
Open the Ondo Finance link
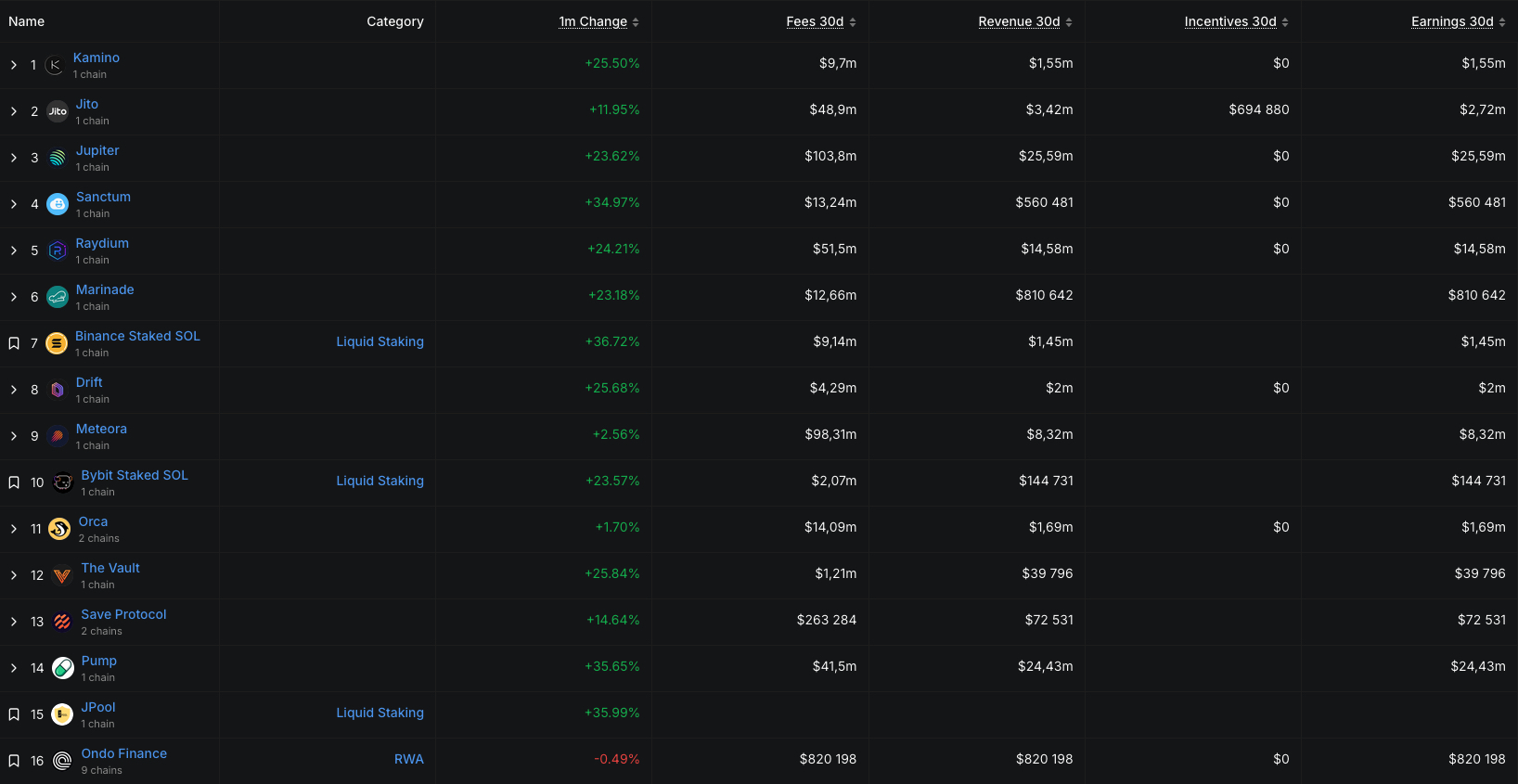[124, 753]
